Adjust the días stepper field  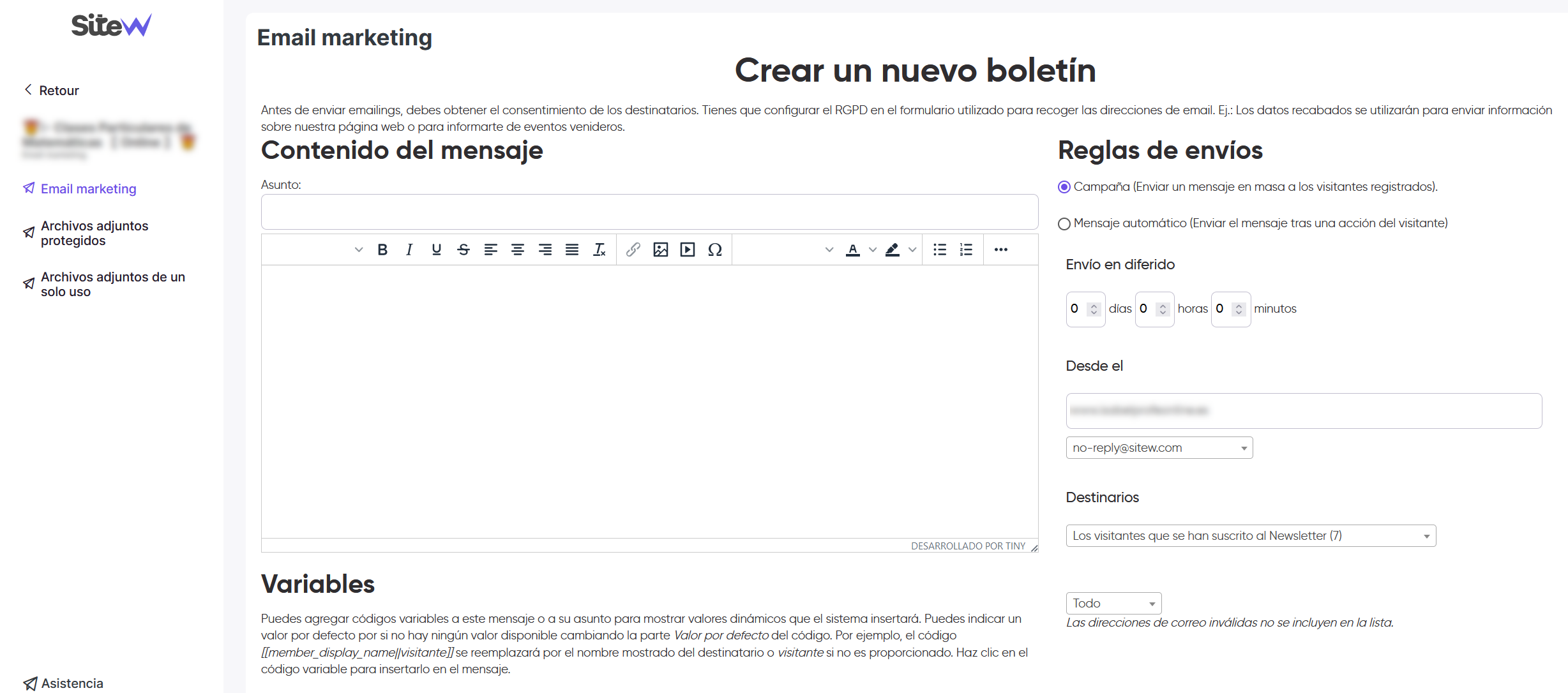(x=1085, y=309)
